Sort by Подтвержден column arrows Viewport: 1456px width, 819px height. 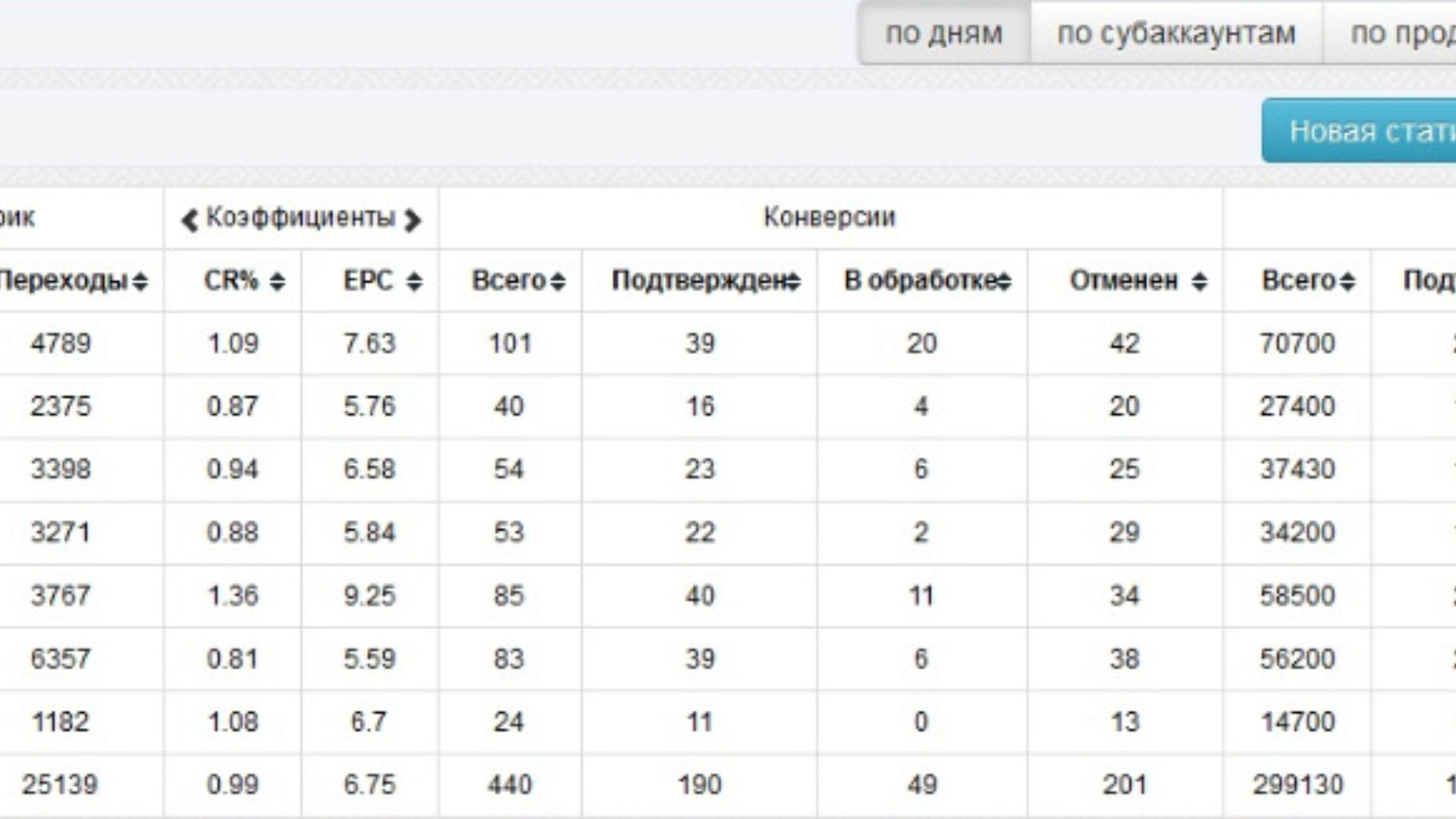pos(792,282)
